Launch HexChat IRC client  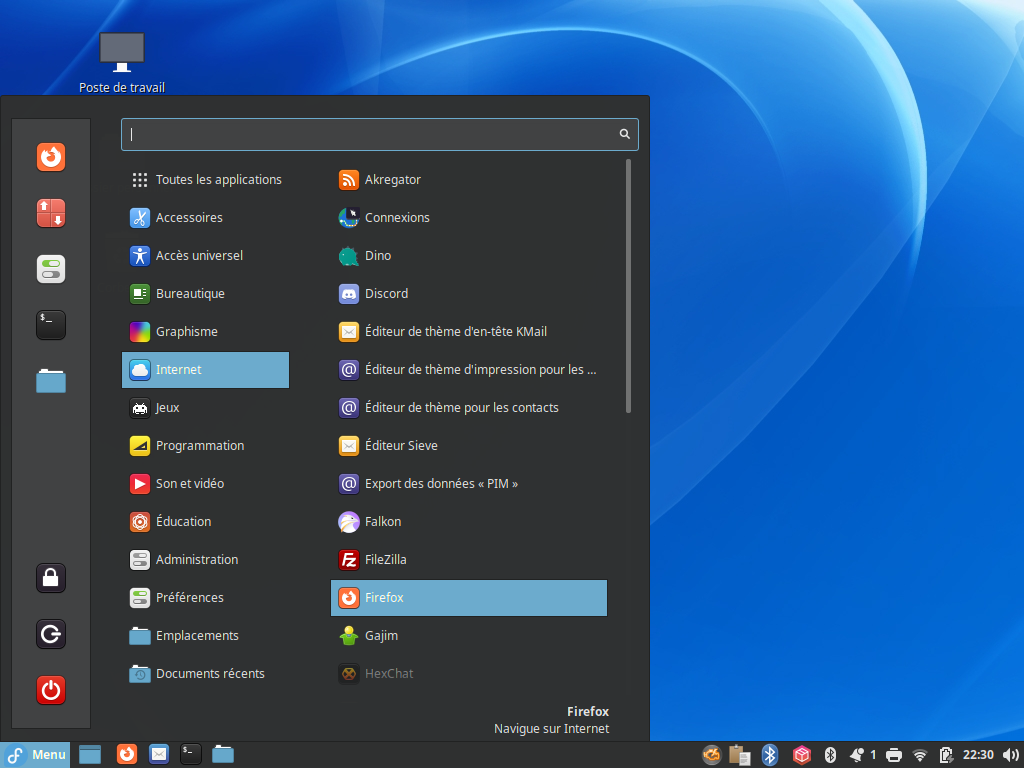[x=469, y=673]
